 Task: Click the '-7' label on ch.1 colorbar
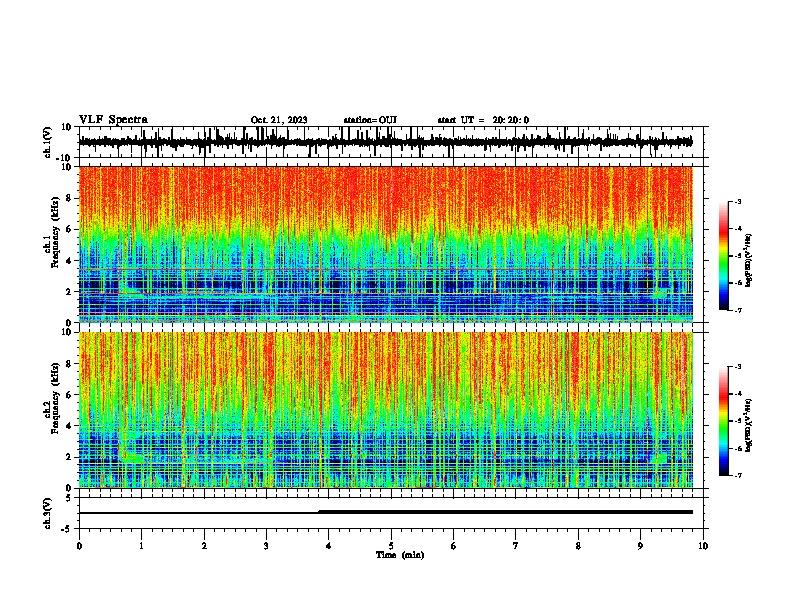[737, 310]
